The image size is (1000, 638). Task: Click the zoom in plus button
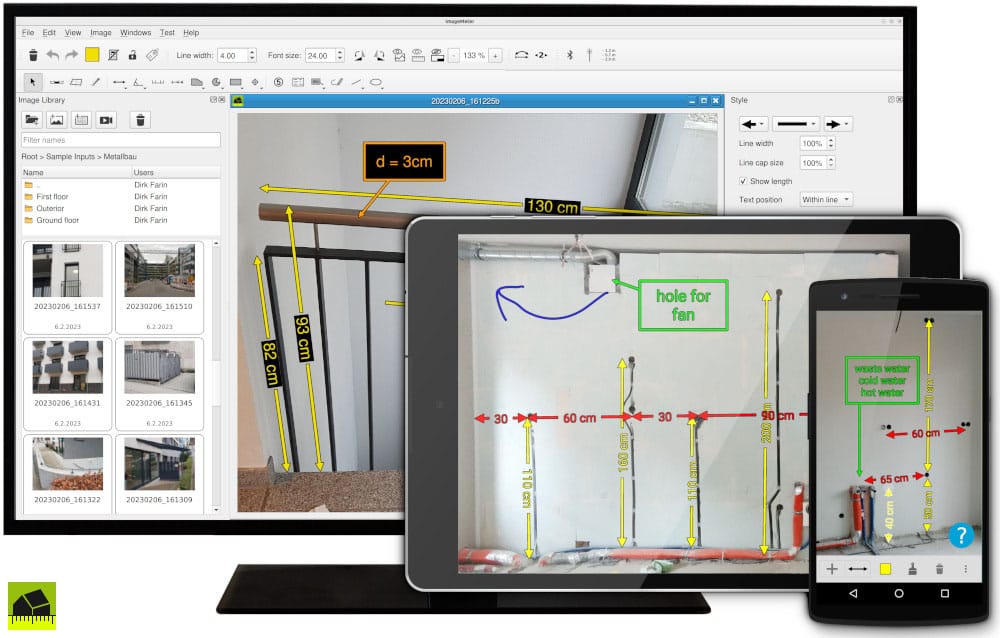pyautogui.click(x=495, y=56)
